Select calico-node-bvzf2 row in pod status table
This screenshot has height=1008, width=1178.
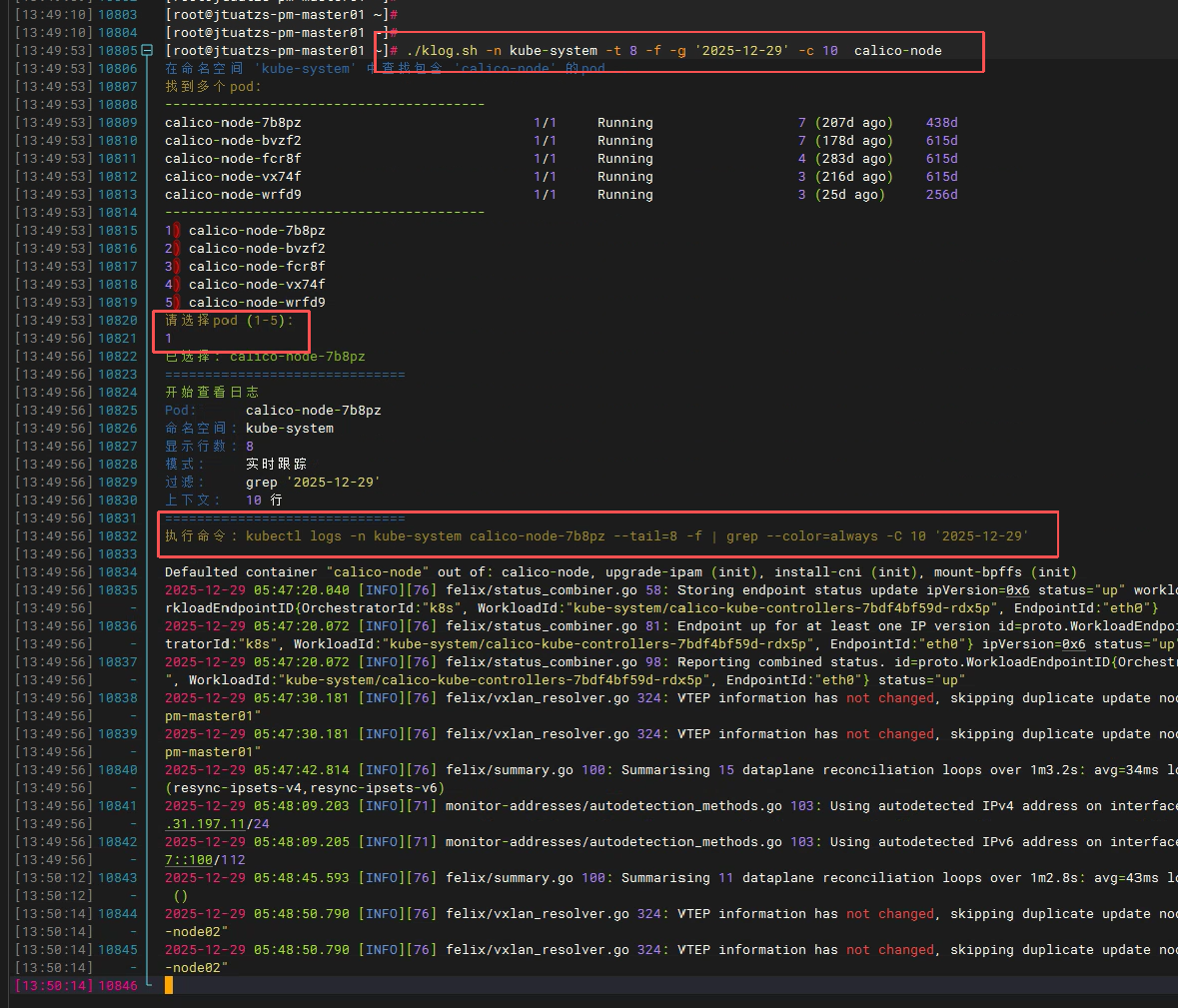[x=233, y=141]
